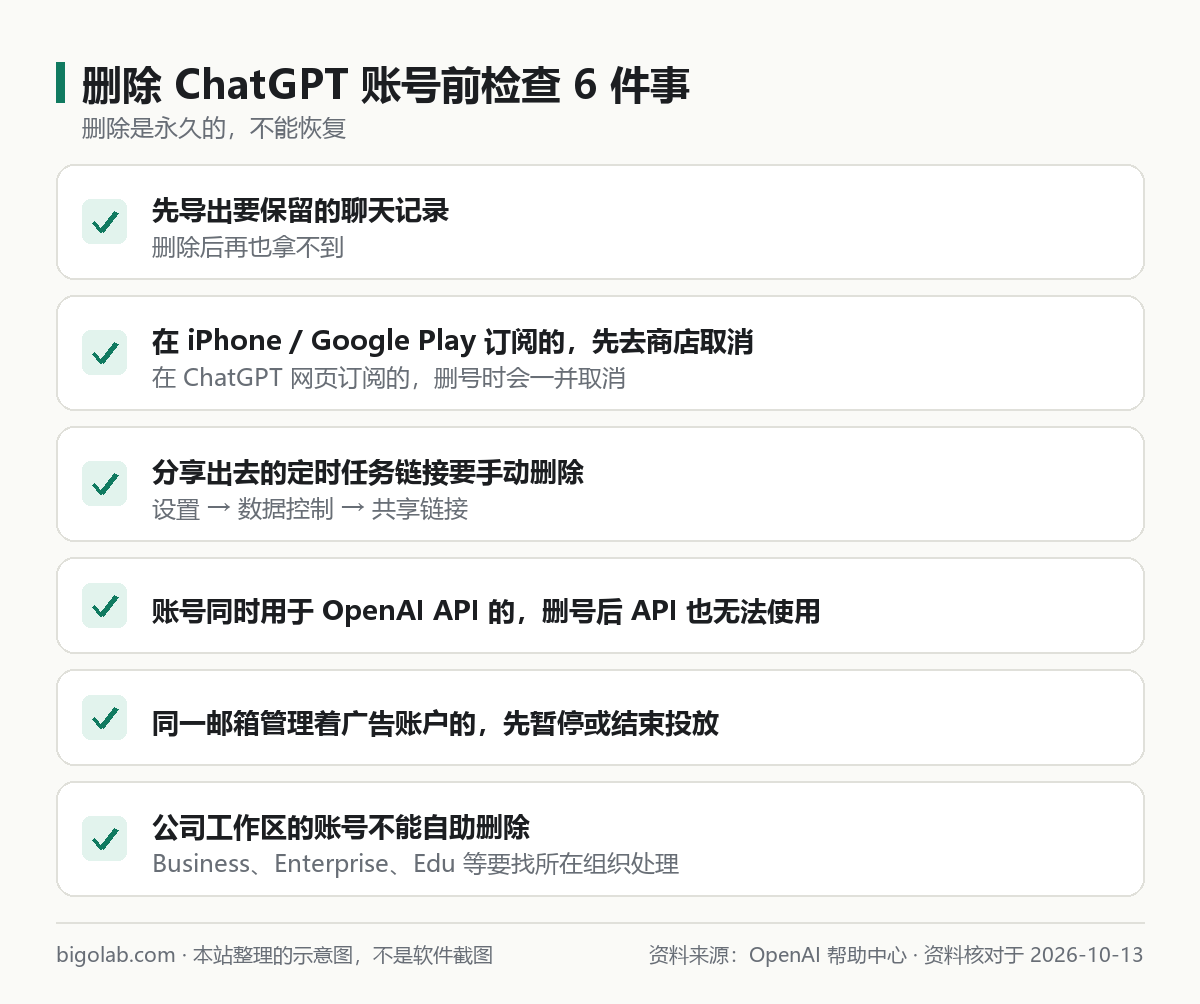Click the text 分享出去的定时任务链接要手动删除
The image size is (1200, 1004).
(x=368, y=472)
